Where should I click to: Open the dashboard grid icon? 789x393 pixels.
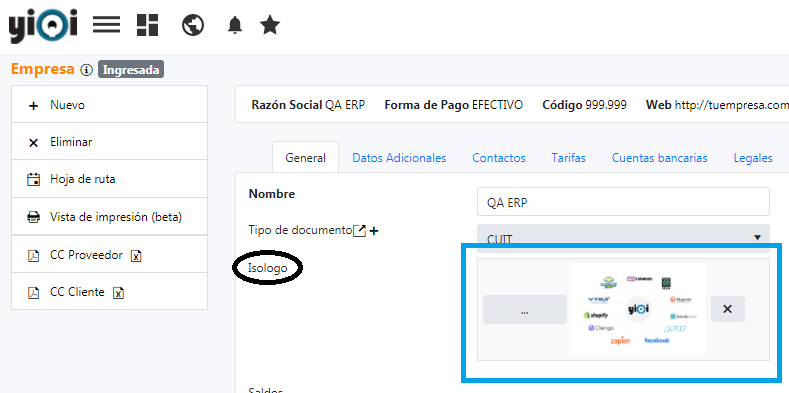click(x=147, y=25)
